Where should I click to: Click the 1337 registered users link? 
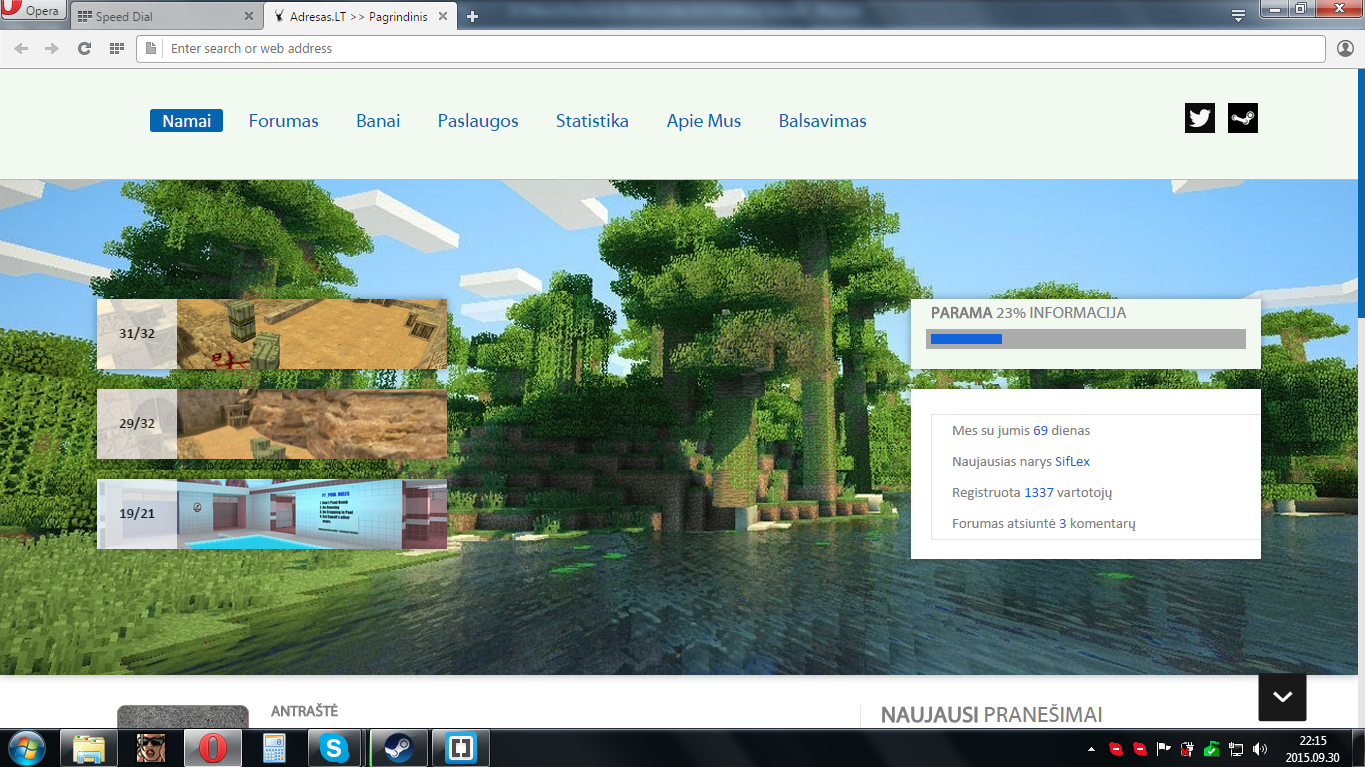coord(1040,493)
